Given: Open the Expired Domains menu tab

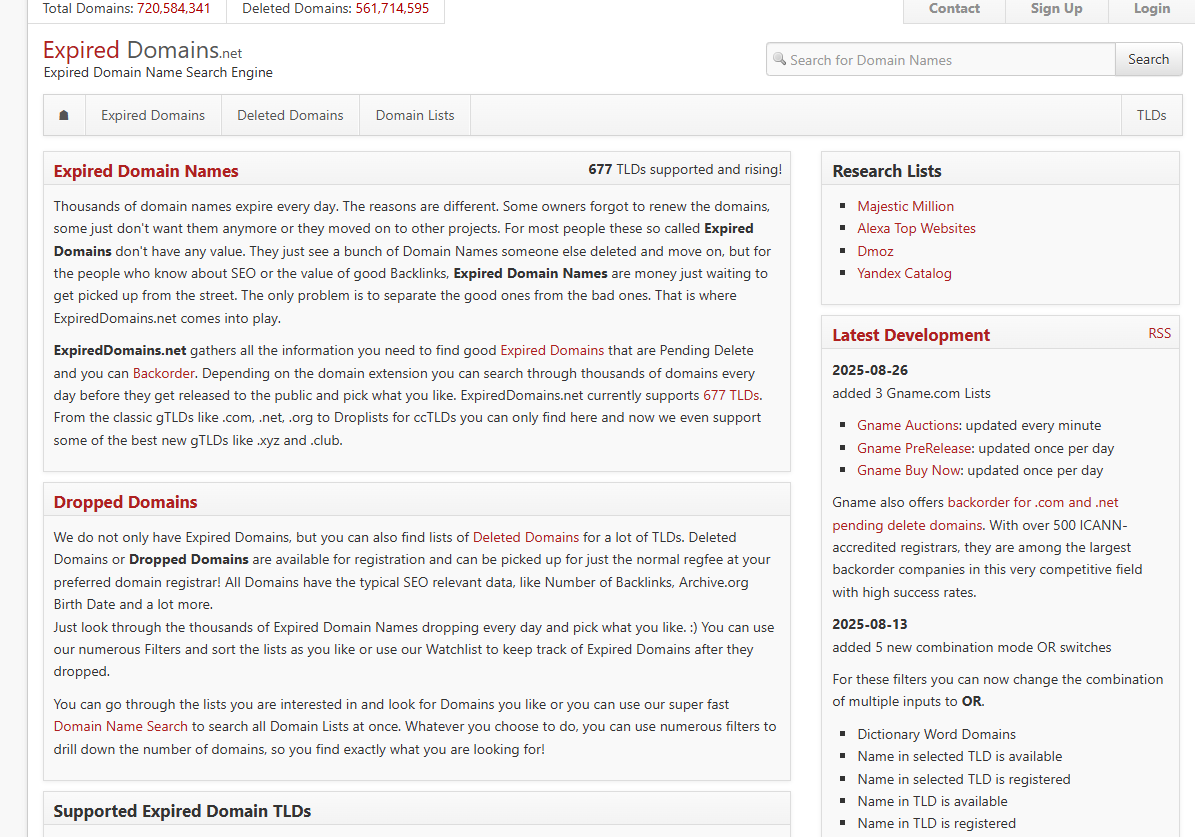Looking at the screenshot, I should pos(153,115).
